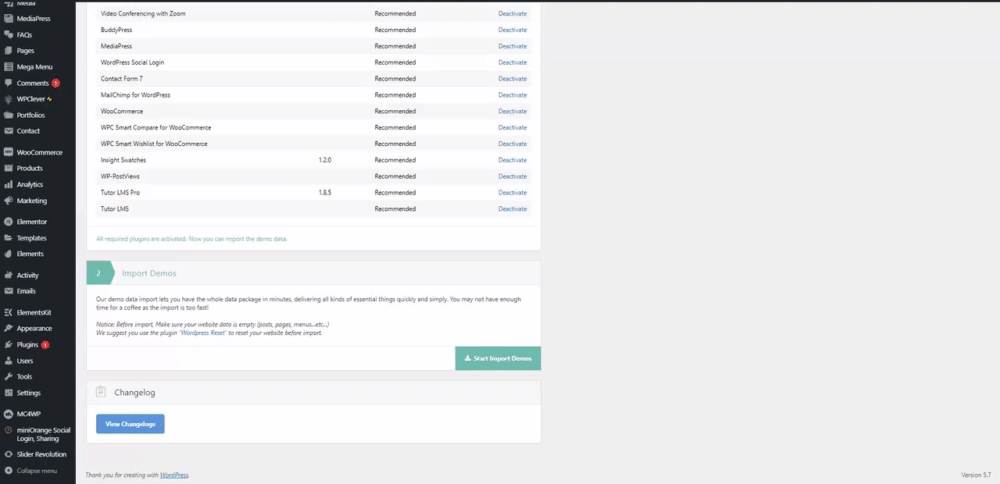
Task: Deactivate the Insight Swatches plugin
Action: pyautogui.click(x=513, y=160)
